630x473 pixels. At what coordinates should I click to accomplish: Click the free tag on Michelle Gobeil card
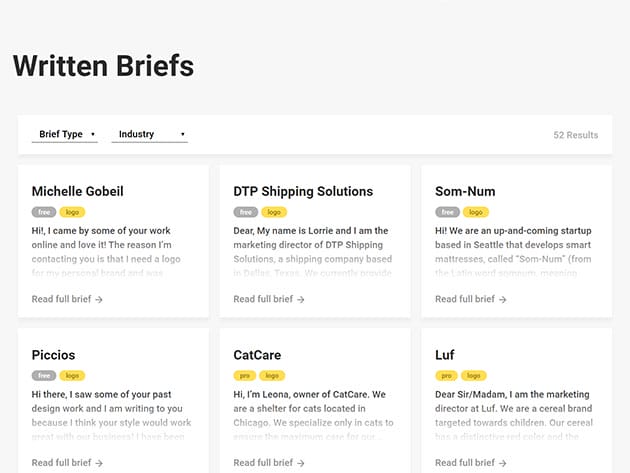pos(44,212)
